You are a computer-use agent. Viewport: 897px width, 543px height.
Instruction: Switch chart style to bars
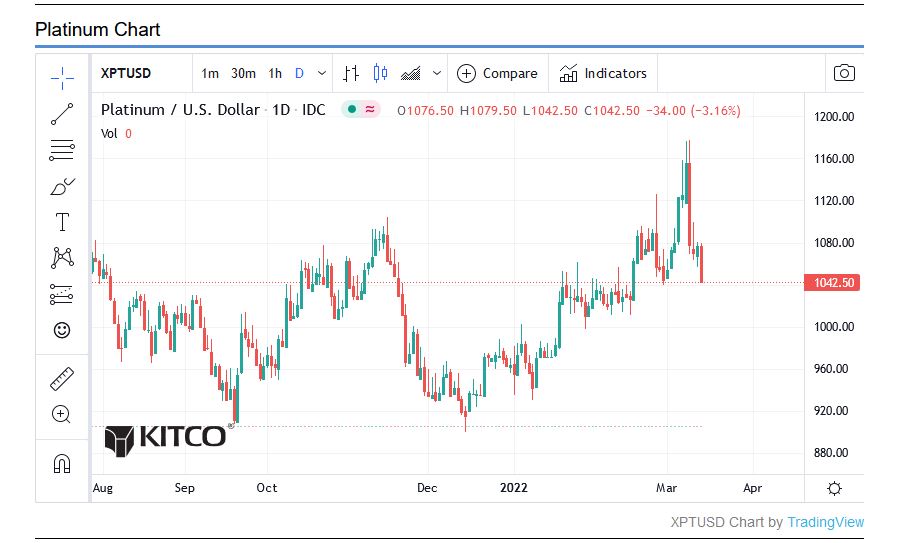[351, 73]
